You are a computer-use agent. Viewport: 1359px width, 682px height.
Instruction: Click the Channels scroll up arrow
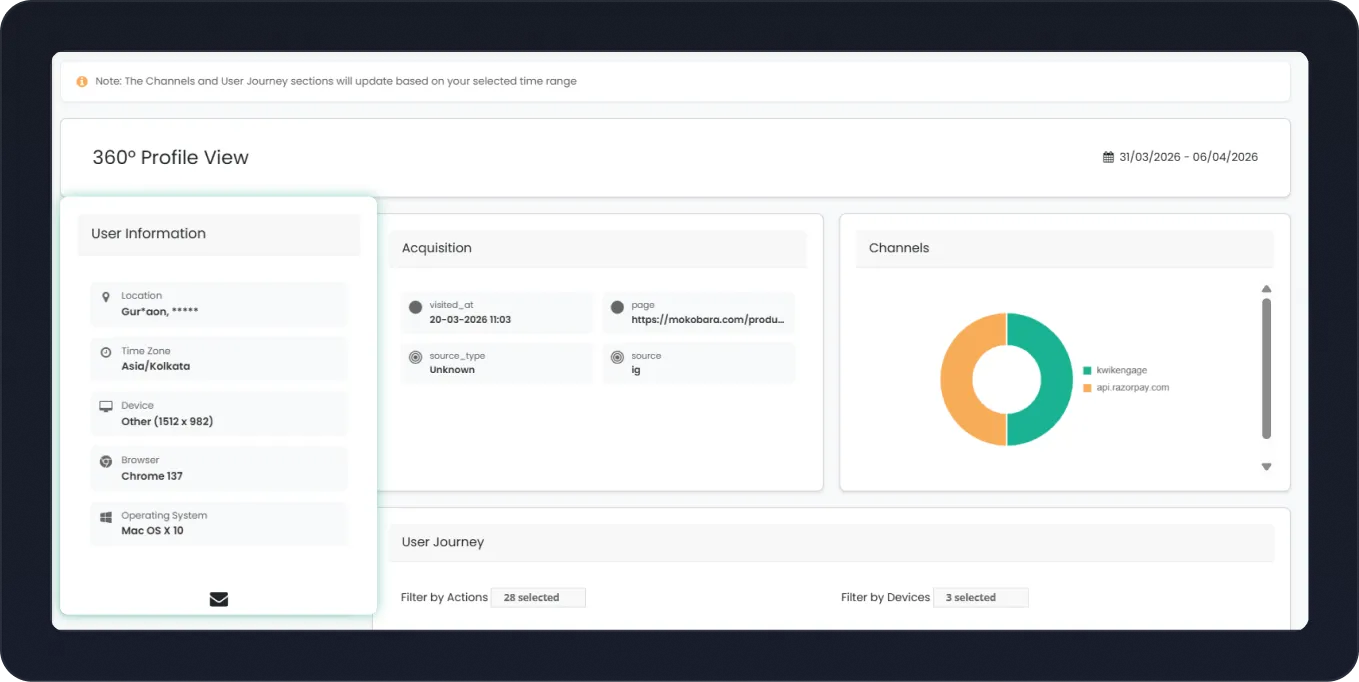pos(1267,289)
